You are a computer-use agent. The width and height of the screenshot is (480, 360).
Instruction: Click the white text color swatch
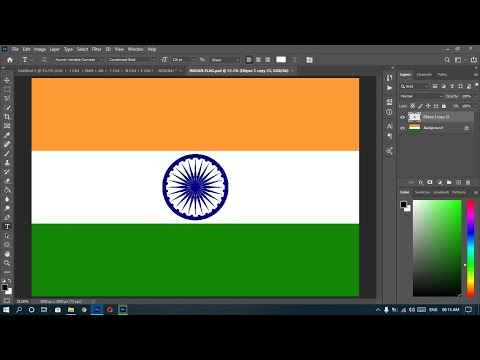pyautogui.click(x=281, y=59)
